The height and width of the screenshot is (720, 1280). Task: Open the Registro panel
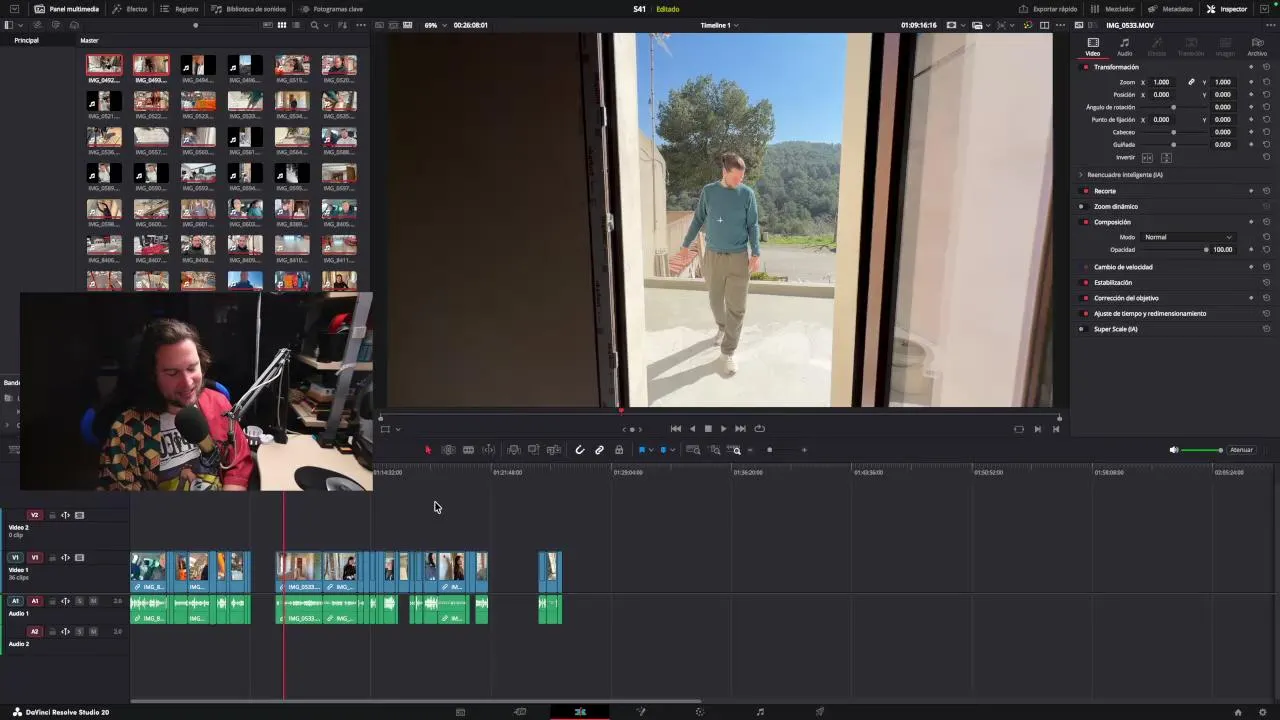click(x=179, y=9)
